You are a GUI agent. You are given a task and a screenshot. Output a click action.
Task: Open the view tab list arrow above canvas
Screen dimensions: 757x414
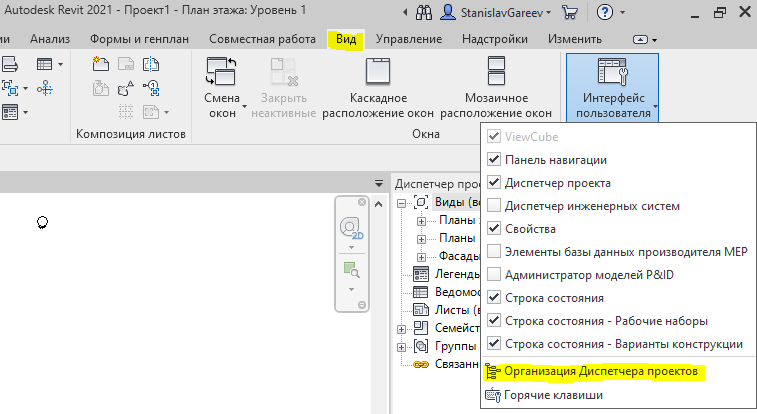379,184
